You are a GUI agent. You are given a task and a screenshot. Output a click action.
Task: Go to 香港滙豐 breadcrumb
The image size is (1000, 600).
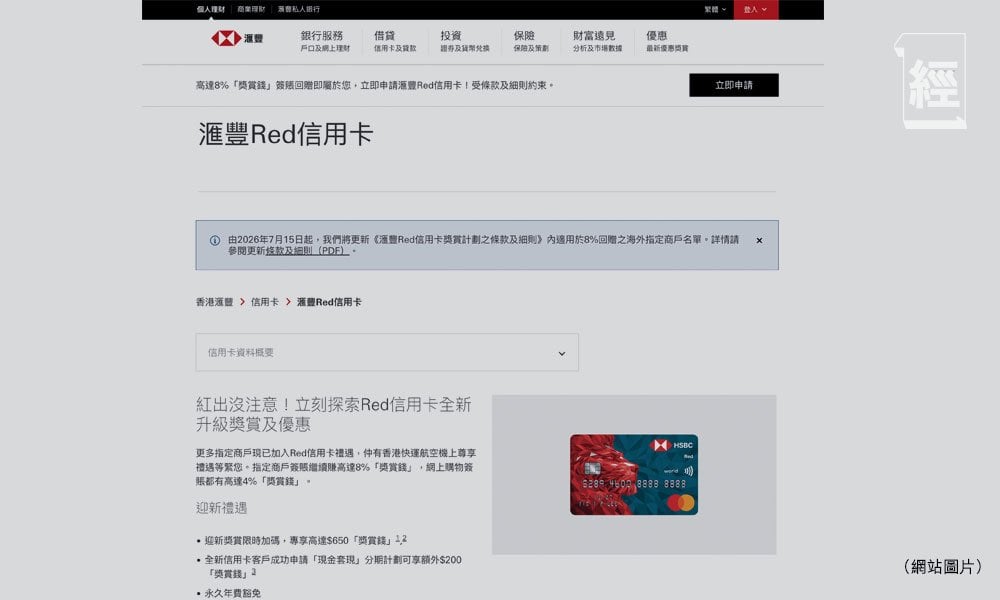pyautogui.click(x=214, y=302)
